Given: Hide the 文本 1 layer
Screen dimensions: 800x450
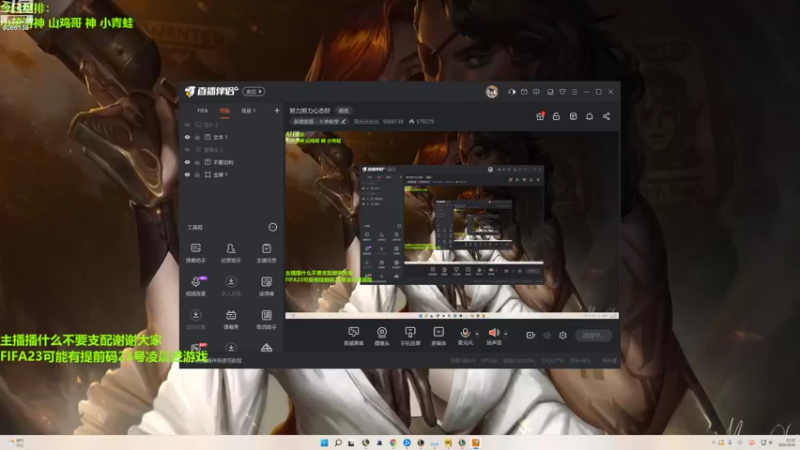Looking at the screenshot, I should coord(187,137).
